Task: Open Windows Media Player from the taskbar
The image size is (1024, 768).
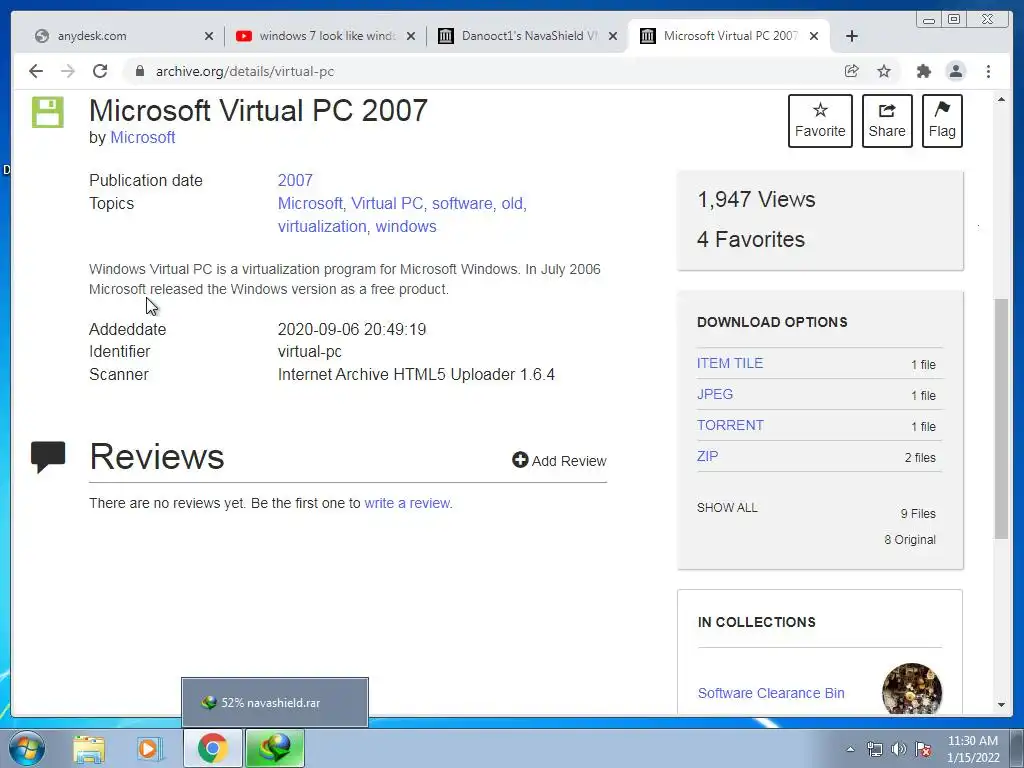Action: pyautogui.click(x=150, y=748)
